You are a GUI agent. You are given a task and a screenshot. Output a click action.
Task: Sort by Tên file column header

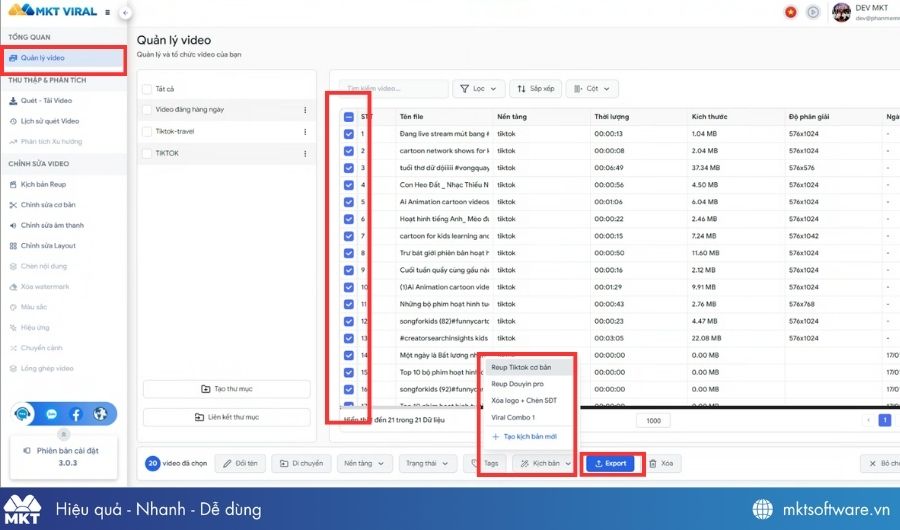(411, 117)
